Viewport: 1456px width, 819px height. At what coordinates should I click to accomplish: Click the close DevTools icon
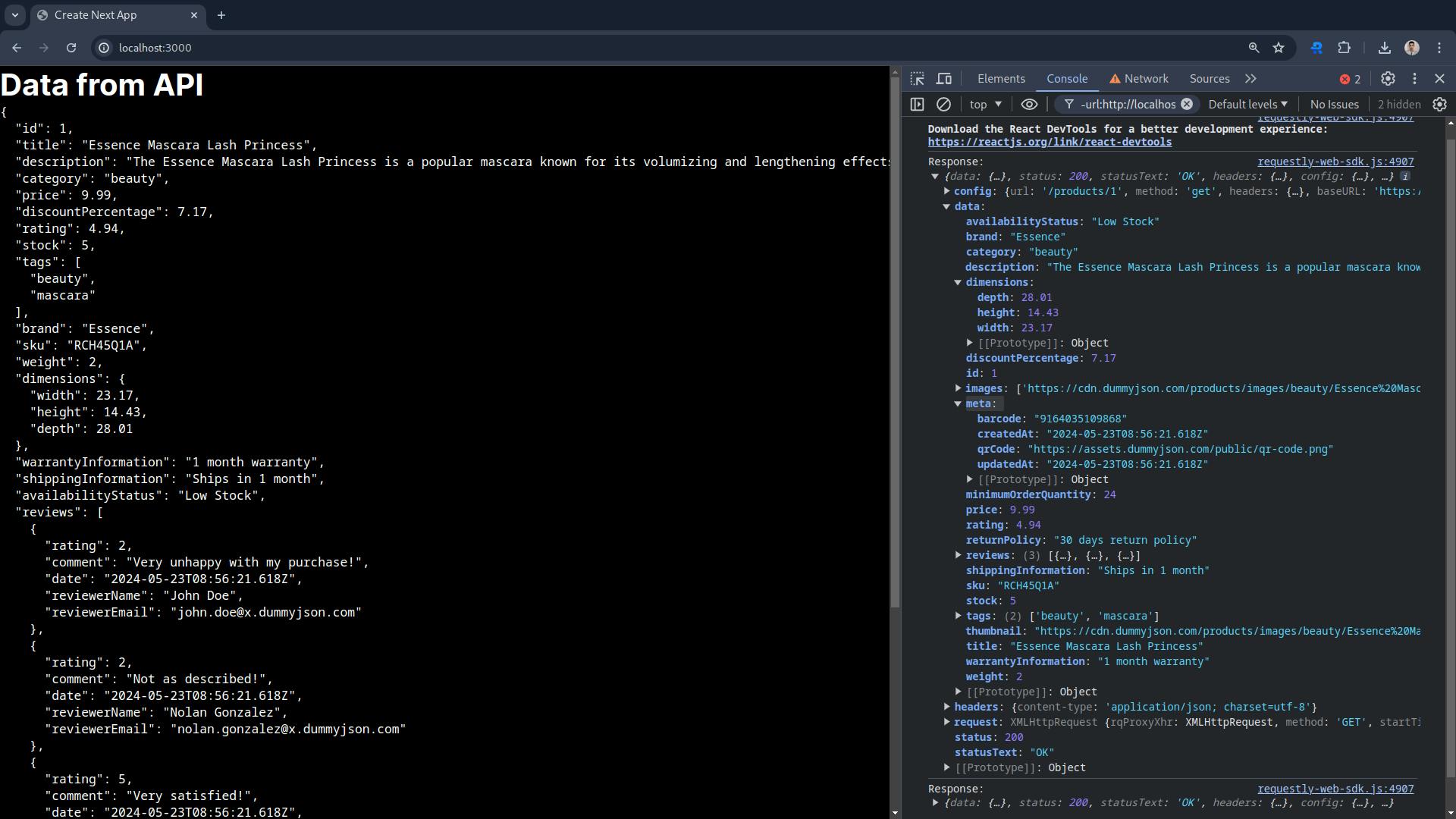click(x=1440, y=78)
